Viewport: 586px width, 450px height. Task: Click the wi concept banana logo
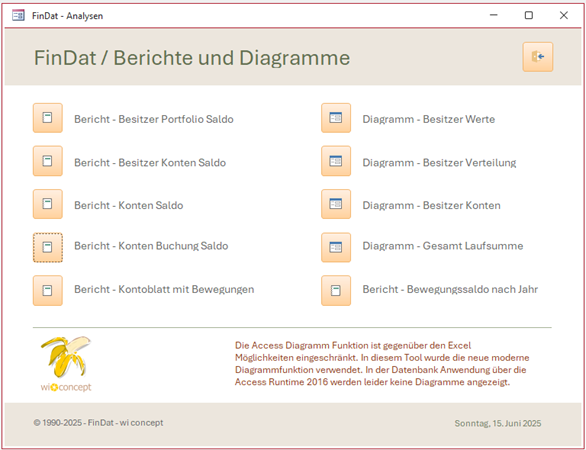coord(66,363)
